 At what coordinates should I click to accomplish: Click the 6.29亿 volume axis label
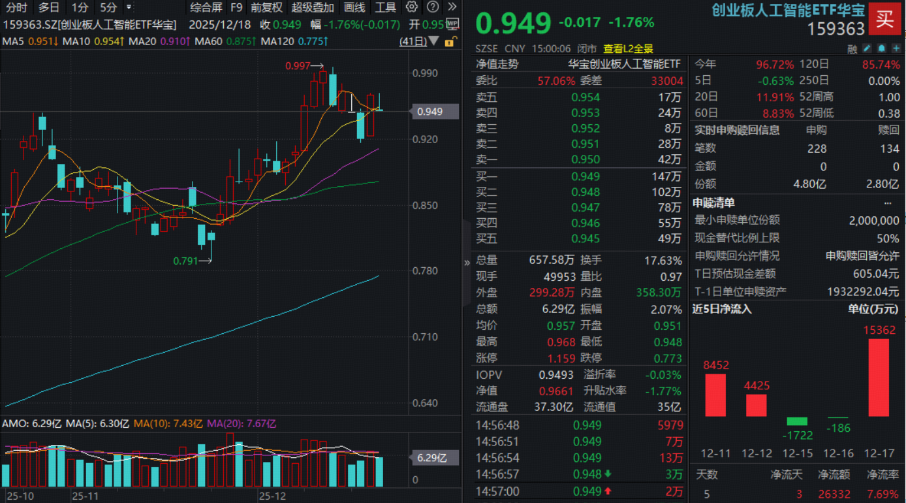(x=434, y=458)
